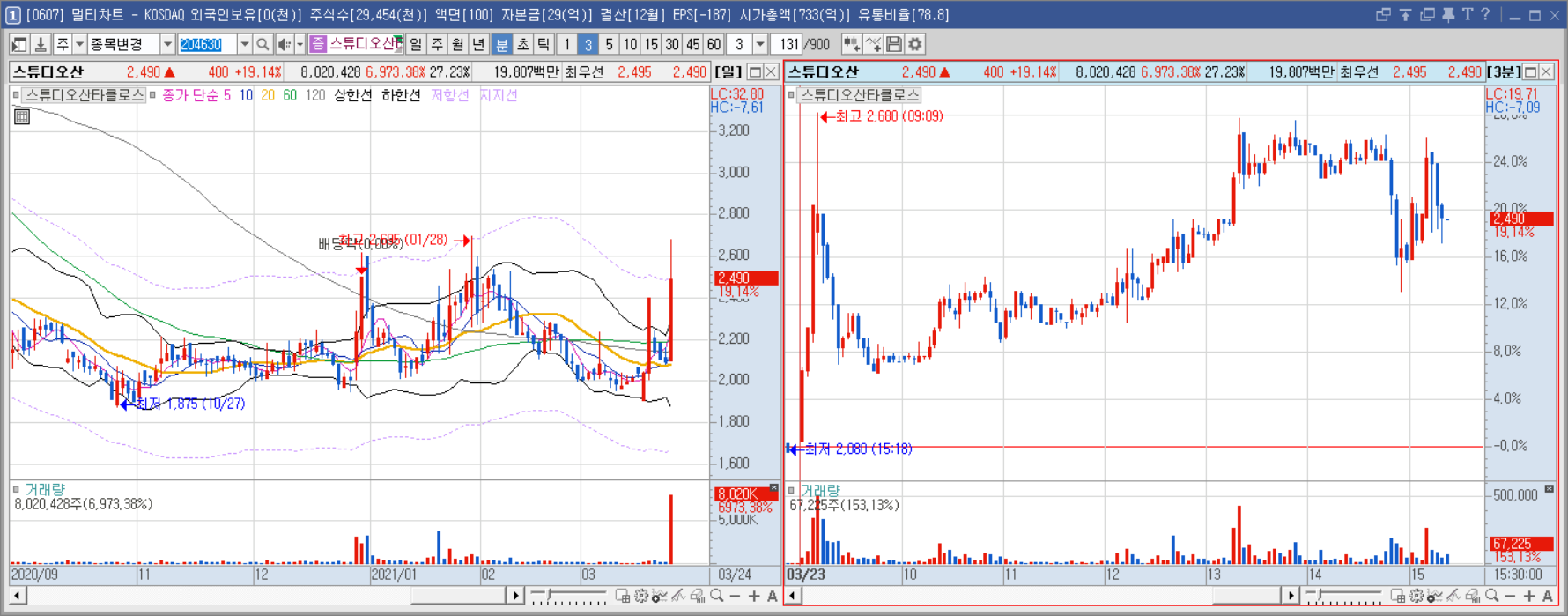Click the A auto-scale icon under the 3-minute chart
The height and width of the screenshot is (616, 1568).
(x=1548, y=597)
